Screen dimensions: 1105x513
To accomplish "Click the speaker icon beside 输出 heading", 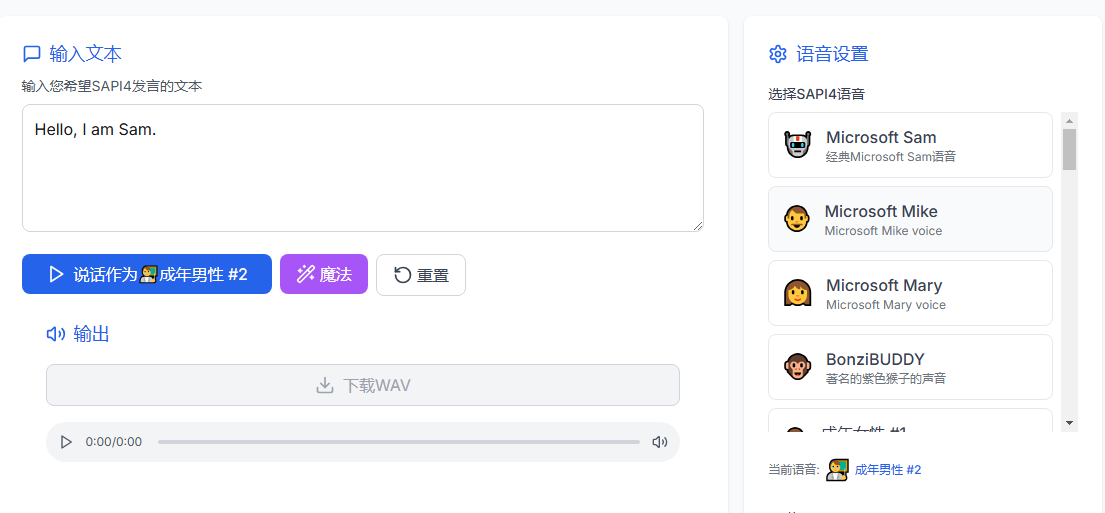I will tap(56, 334).
